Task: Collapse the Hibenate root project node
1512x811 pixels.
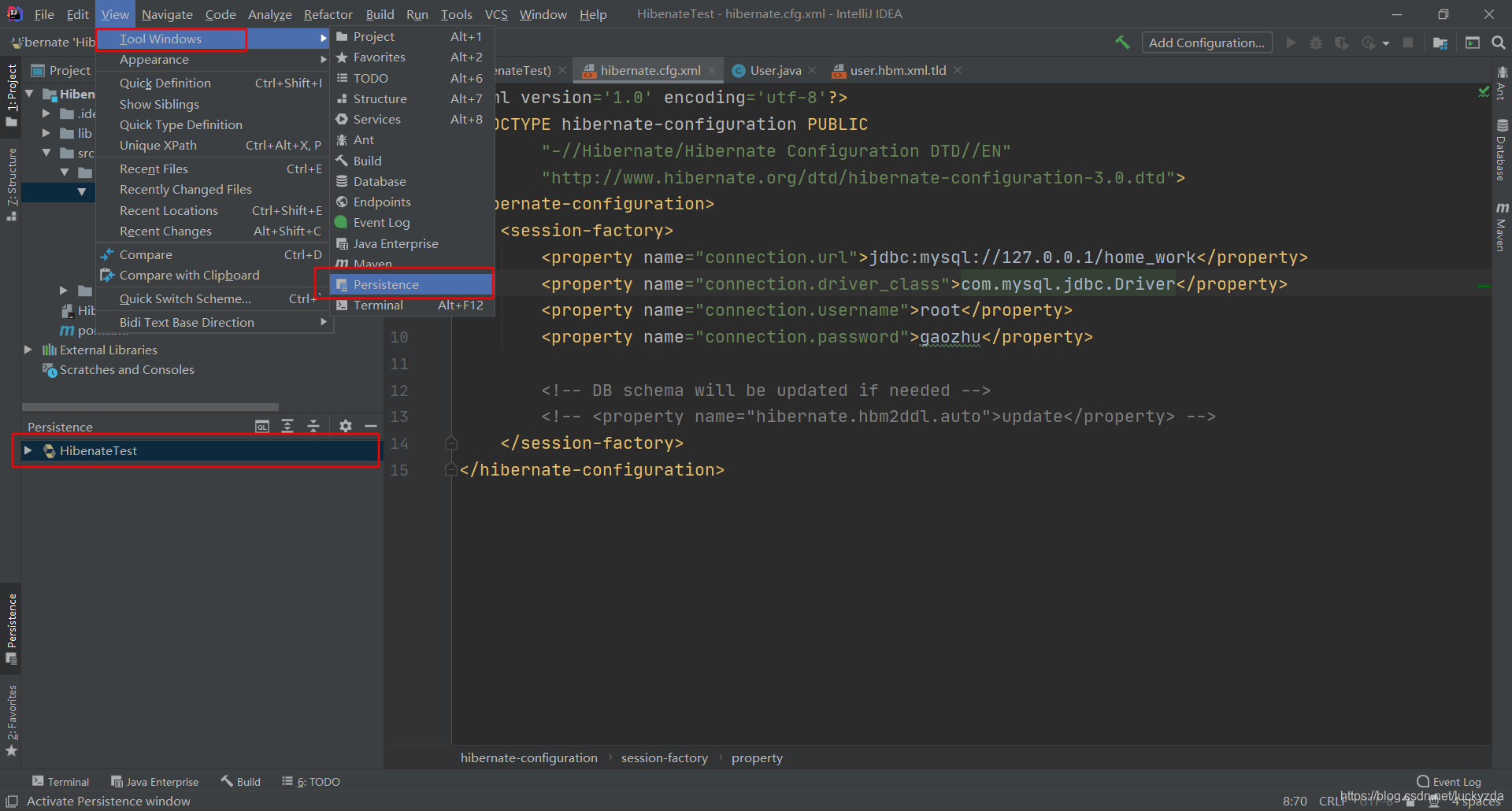Action: (x=29, y=94)
